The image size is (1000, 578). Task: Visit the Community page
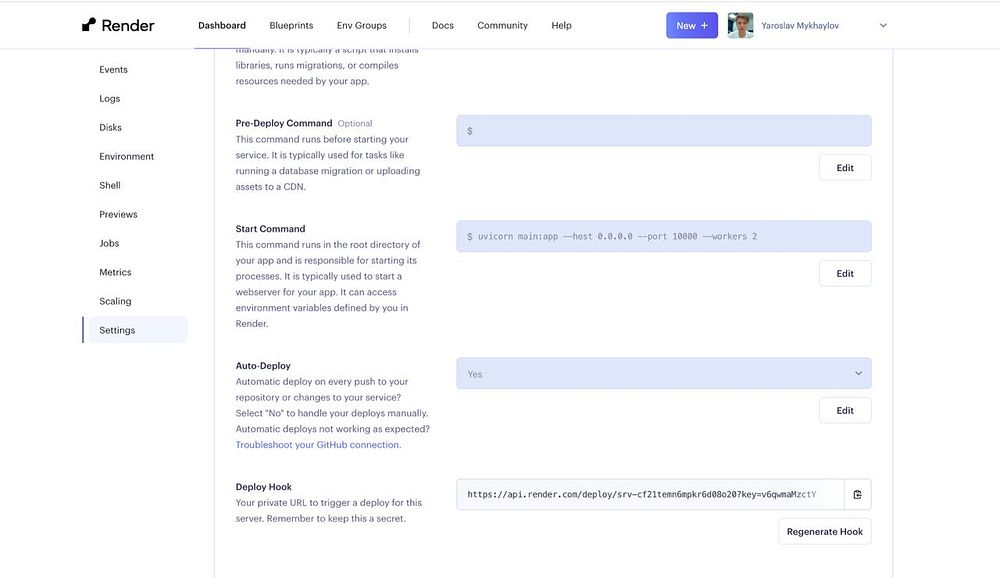(502, 25)
